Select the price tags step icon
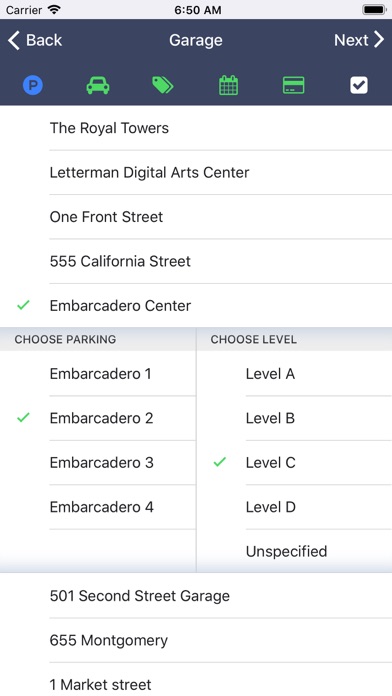The height and width of the screenshot is (696, 392). point(163,85)
